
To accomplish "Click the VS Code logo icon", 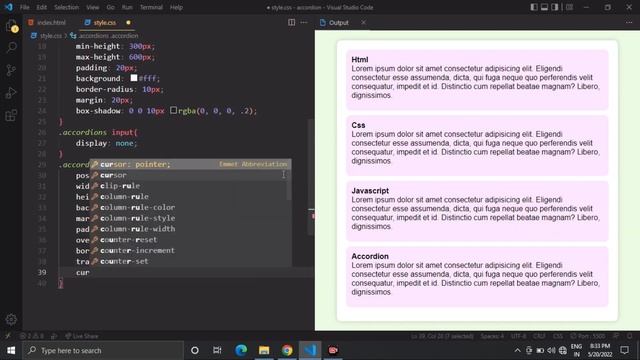I will pyautogui.click(x=9, y=7).
